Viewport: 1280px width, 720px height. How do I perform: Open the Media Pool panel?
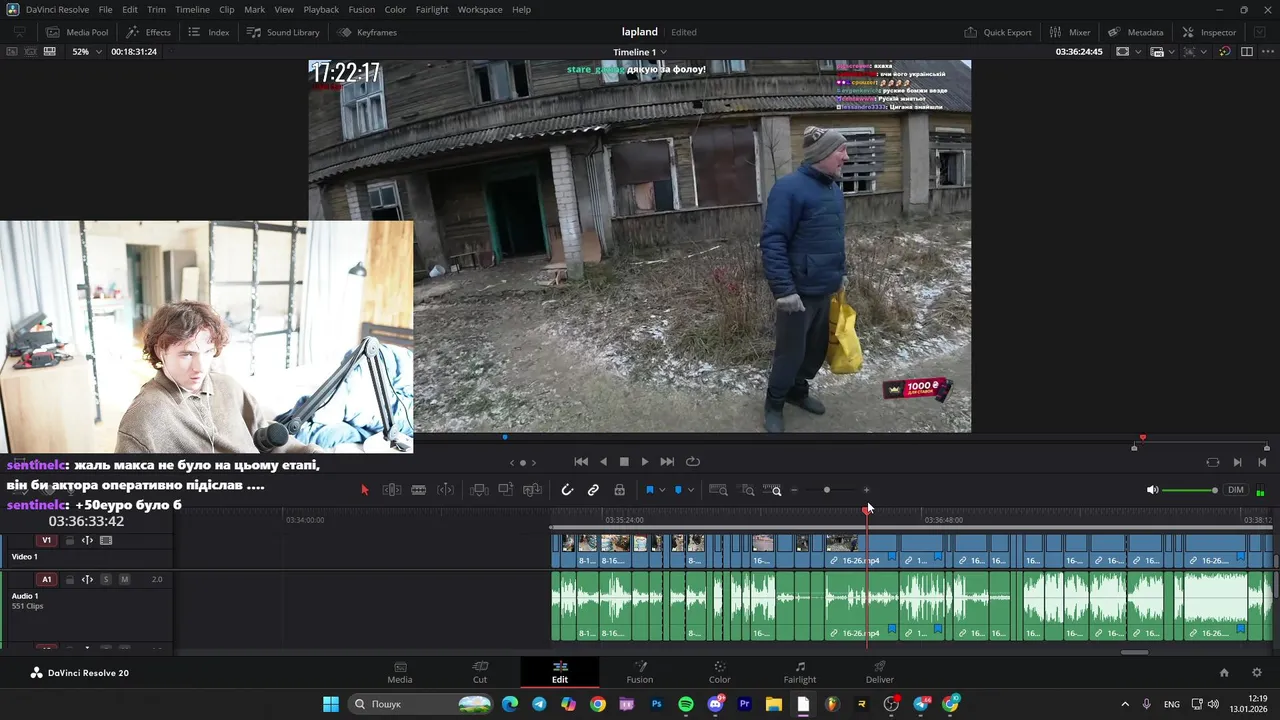point(77,32)
